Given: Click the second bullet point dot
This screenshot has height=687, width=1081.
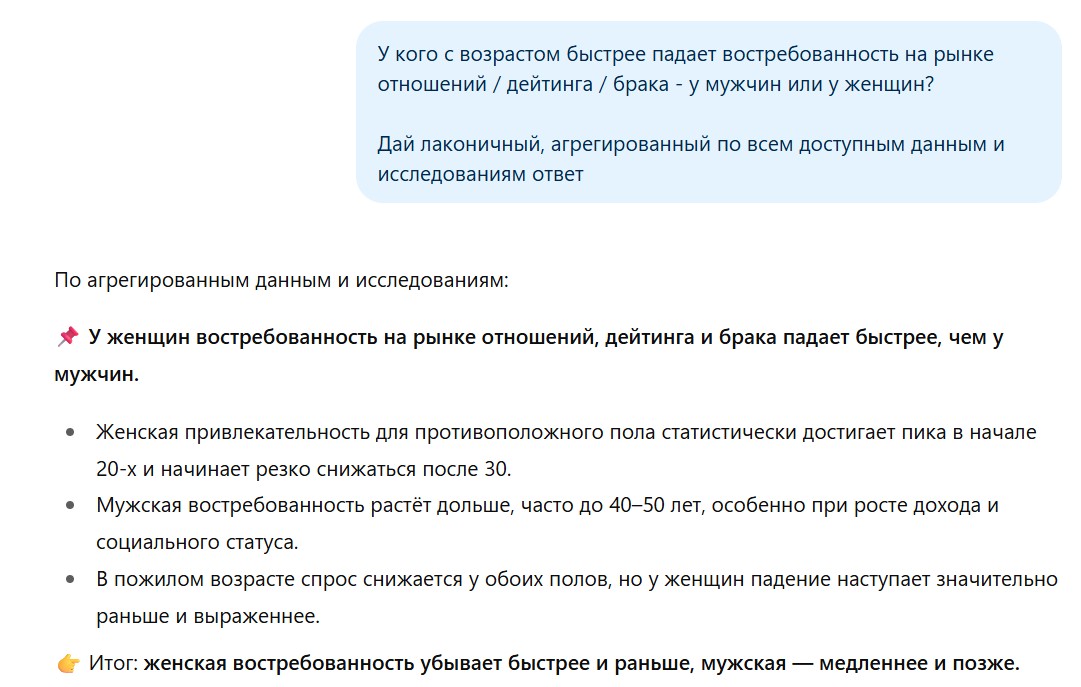Looking at the screenshot, I should [70, 506].
